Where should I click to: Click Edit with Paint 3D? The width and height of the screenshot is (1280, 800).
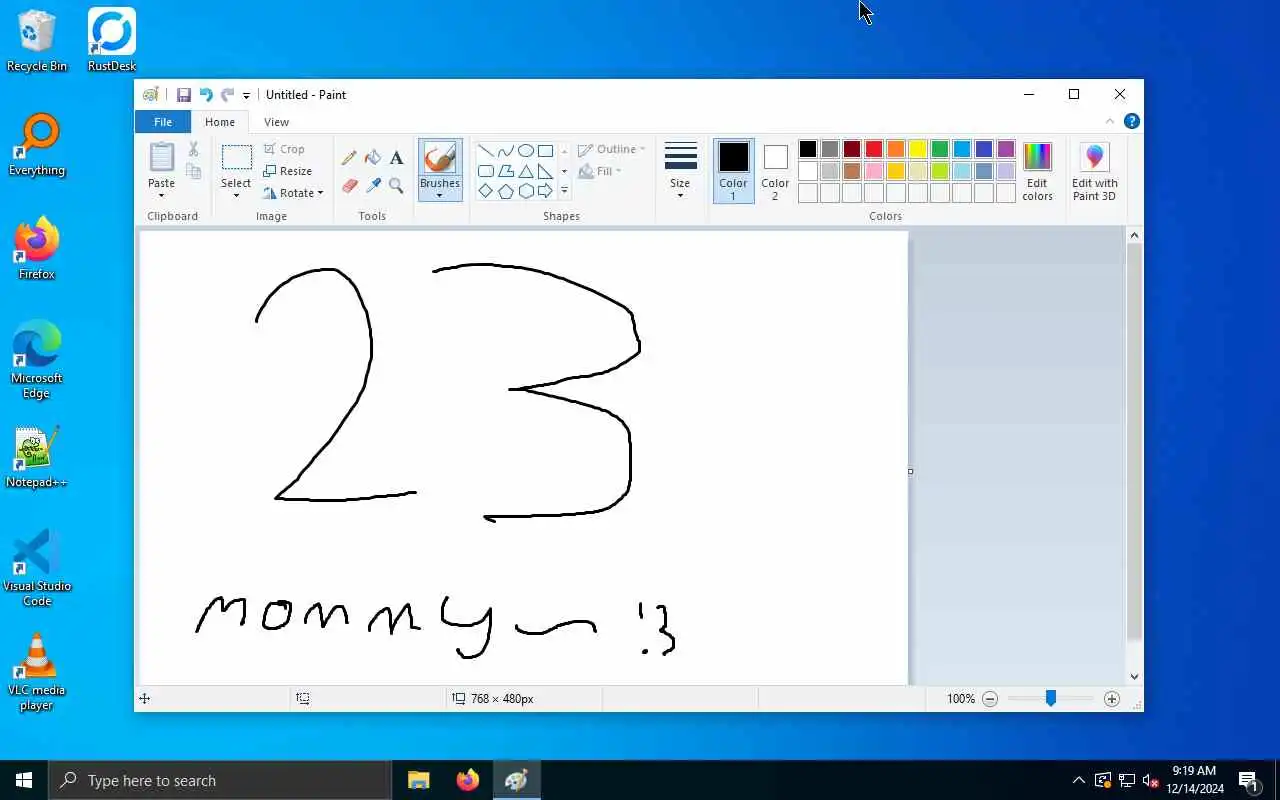tap(1094, 171)
